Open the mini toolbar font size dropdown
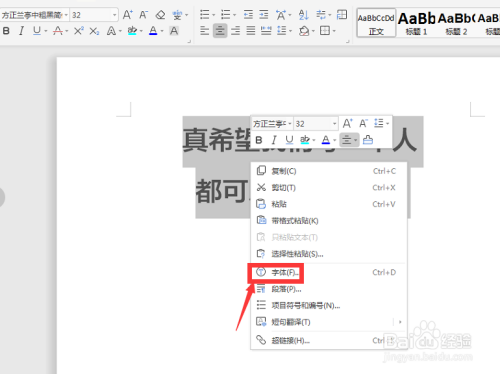 334,124
